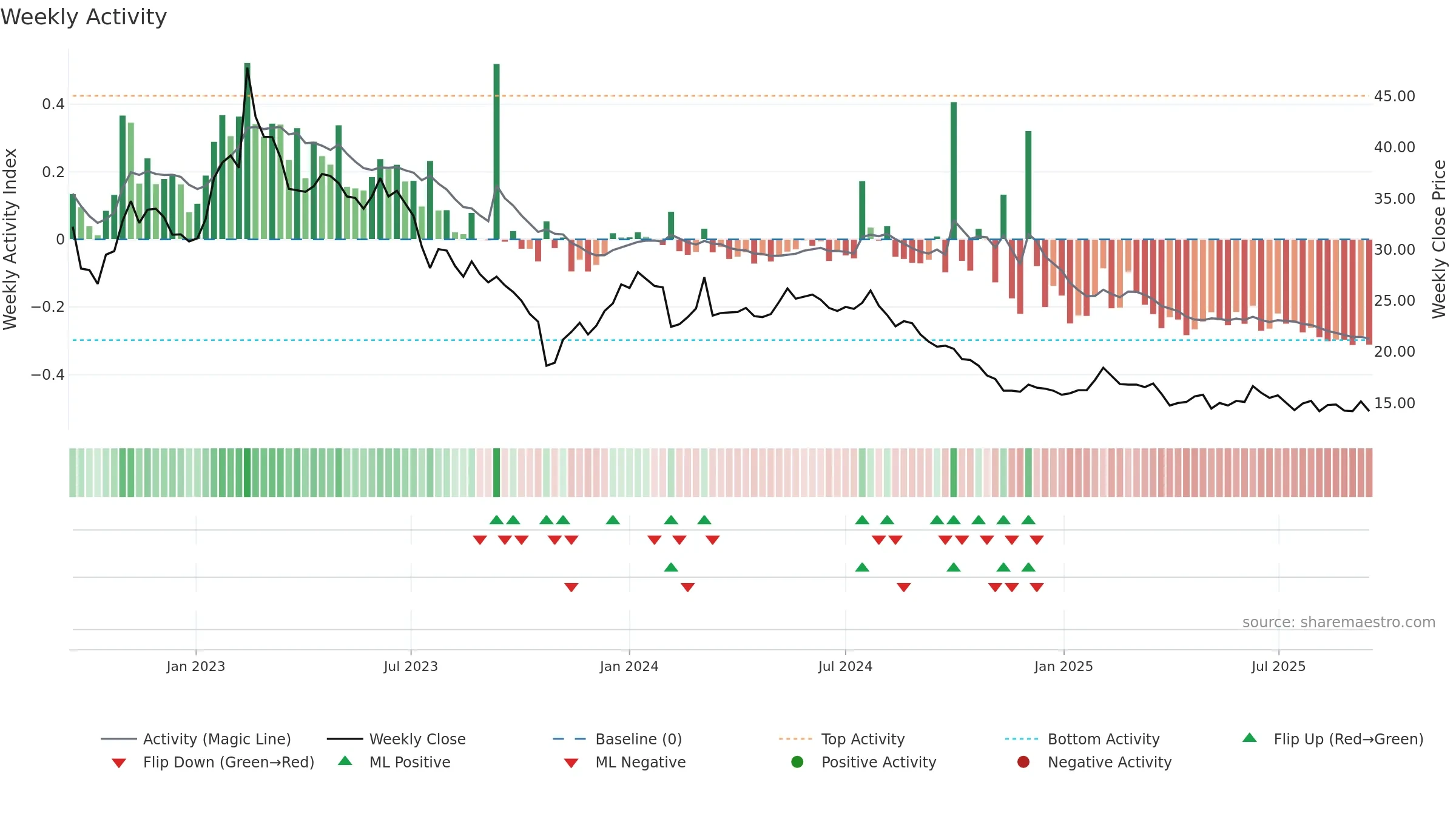
Task: Click the Jul 2024 axis label
Action: (845, 666)
